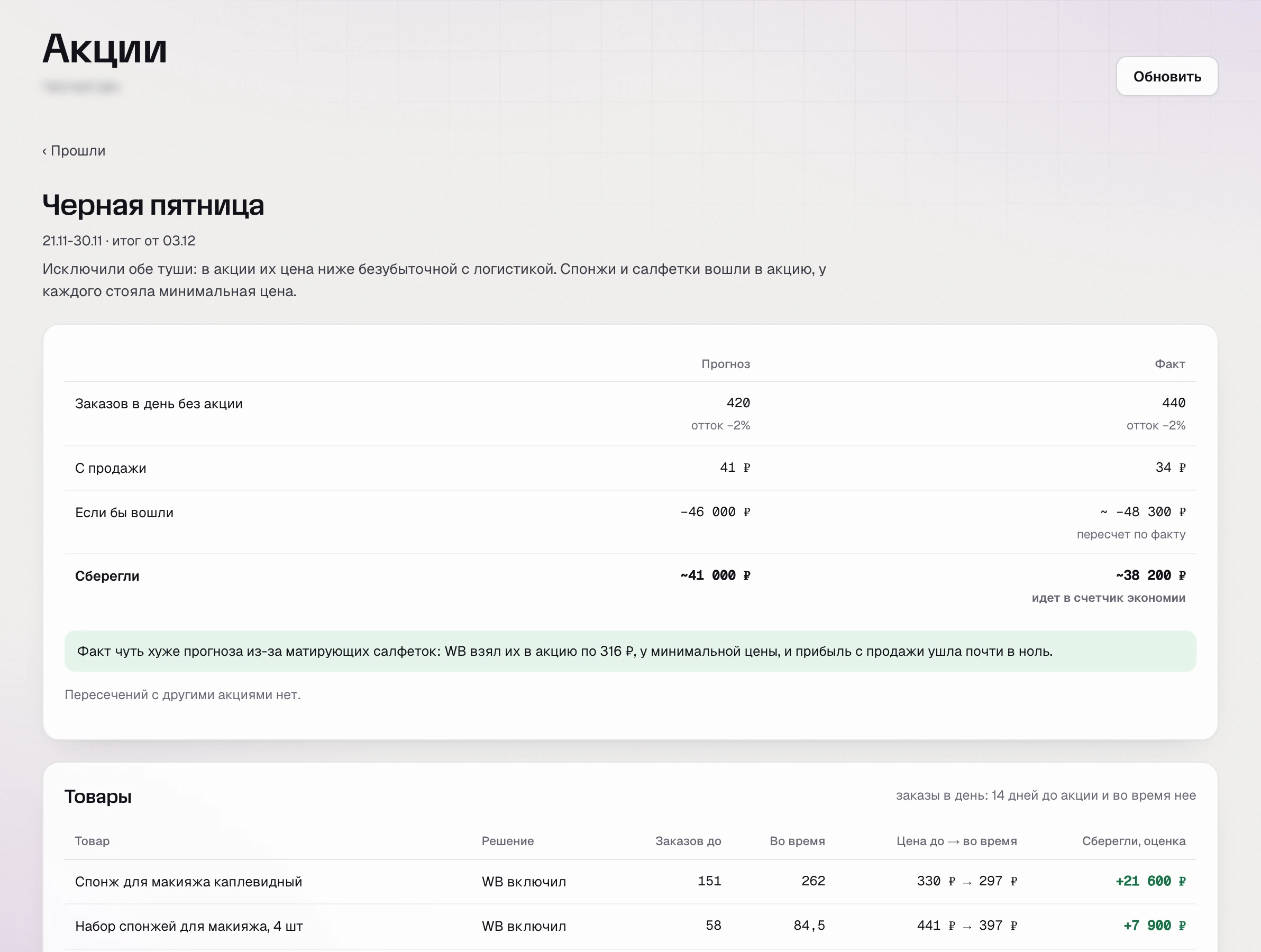Click the date line 21.11-30.11 · итог от 03.12
Screen dimensions: 1261x952
(118, 241)
